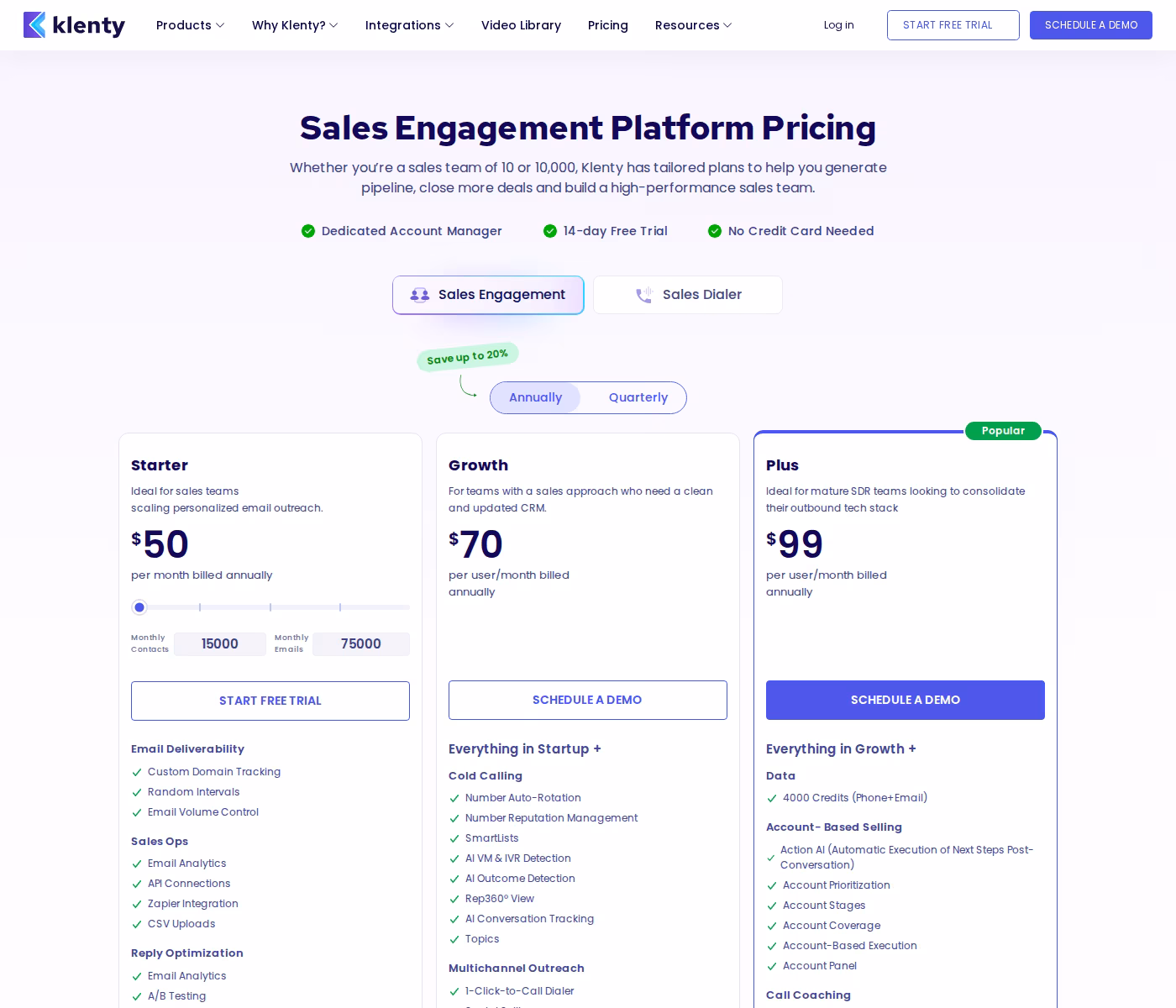This screenshot has height=1008, width=1176.
Task: Start free trial on Starter plan
Action: pos(270,701)
